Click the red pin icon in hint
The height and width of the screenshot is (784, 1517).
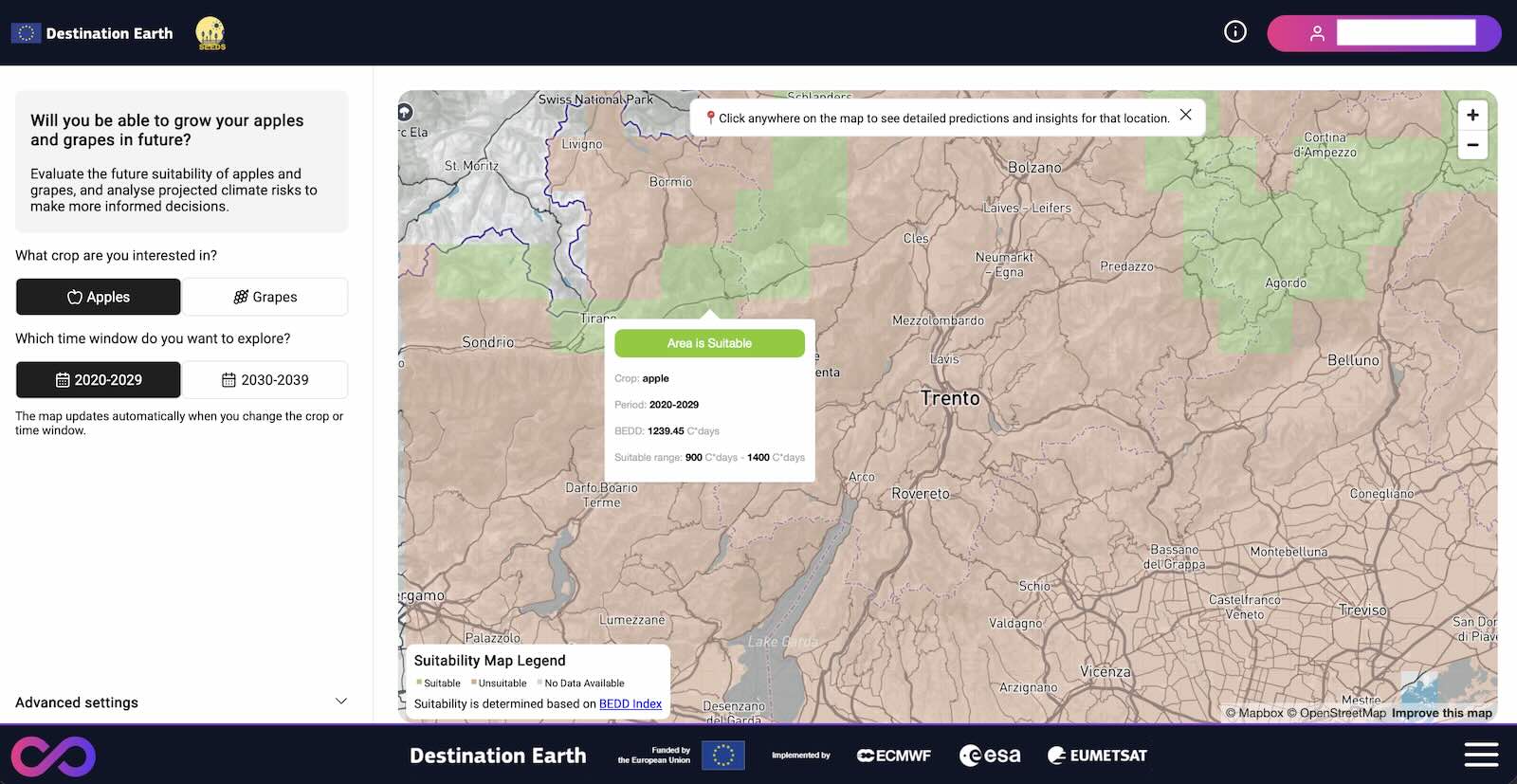[x=710, y=119]
